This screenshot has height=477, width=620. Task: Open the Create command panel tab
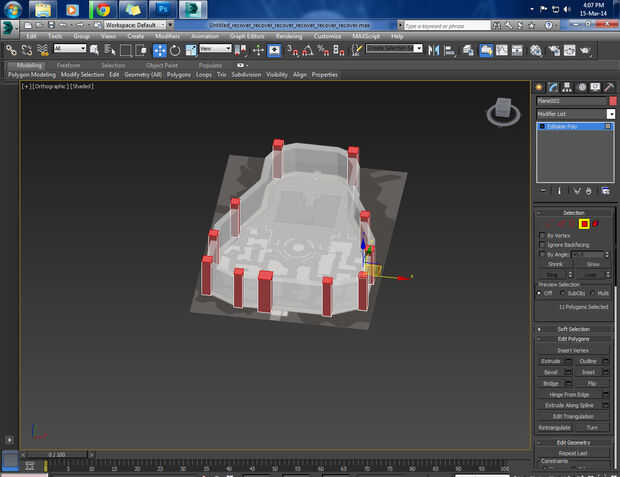tap(539, 87)
